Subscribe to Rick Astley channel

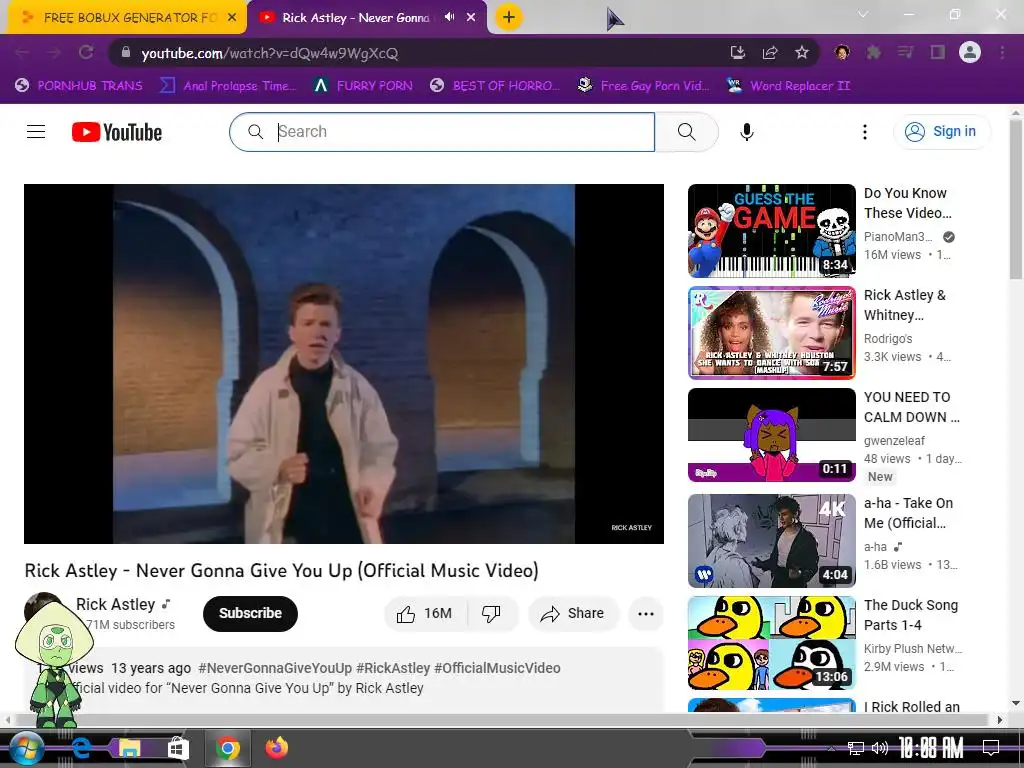(250, 613)
